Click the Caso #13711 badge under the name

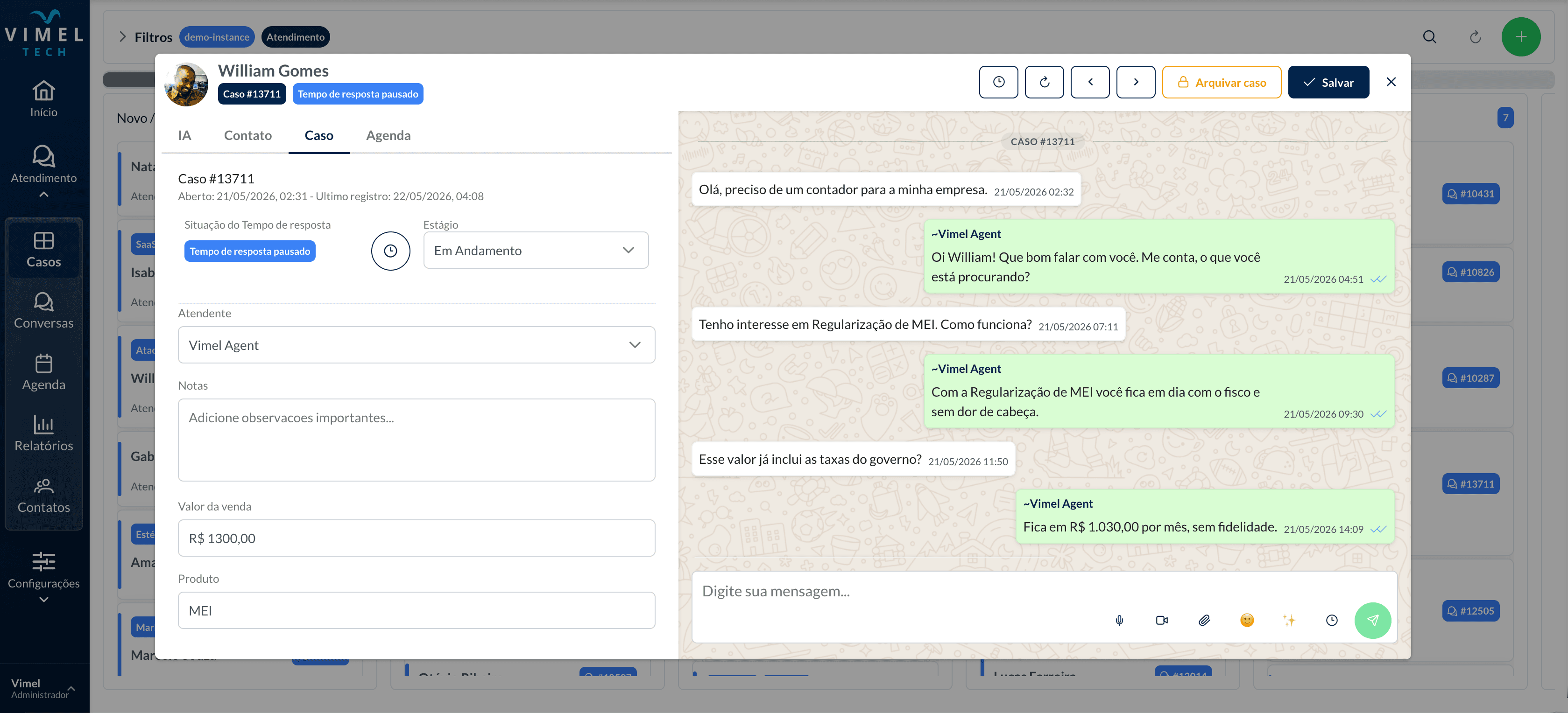(252, 94)
